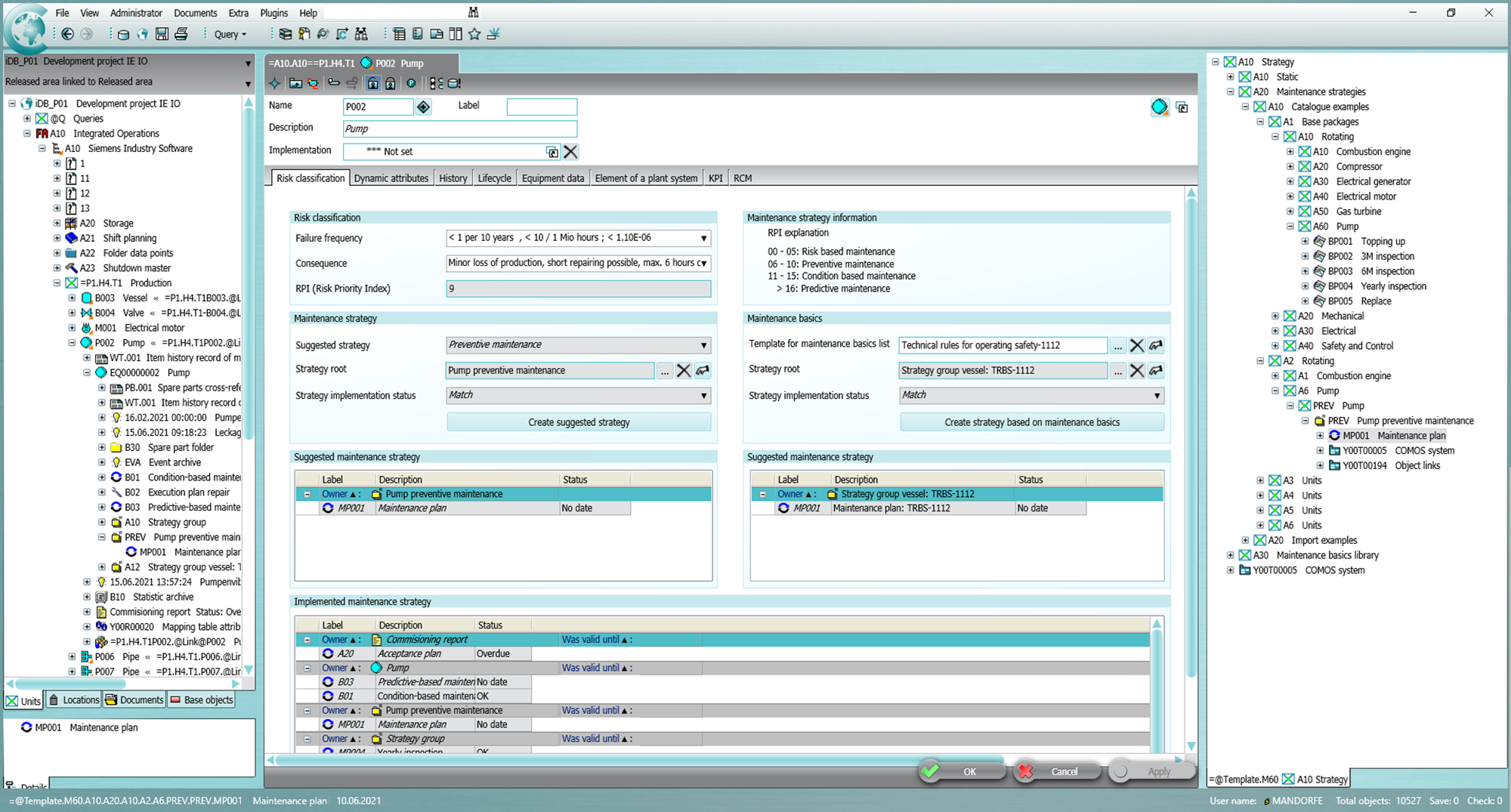This screenshot has height=812, width=1511.
Task: Click the binoculars search icon in toolbar
Action: pyautogui.click(x=361, y=34)
